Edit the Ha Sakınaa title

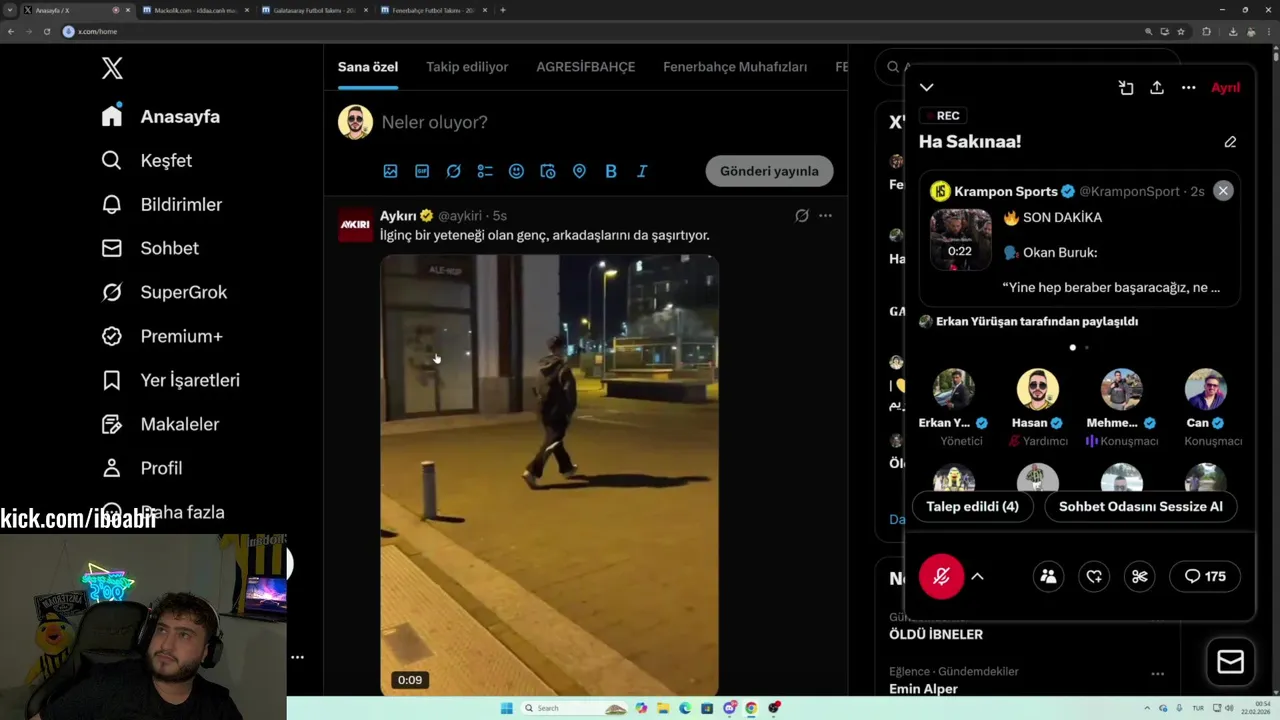pyautogui.click(x=1230, y=142)
